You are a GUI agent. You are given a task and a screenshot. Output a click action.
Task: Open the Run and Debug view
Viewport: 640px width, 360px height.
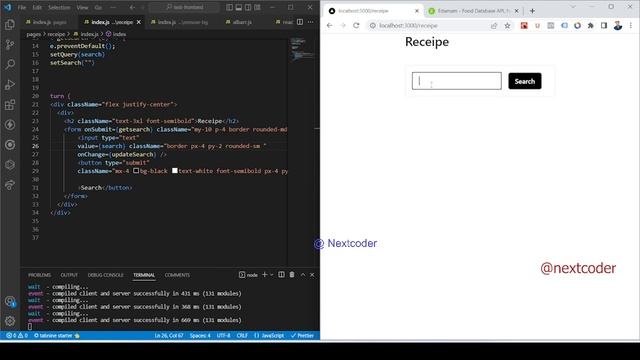coord(10,84)
